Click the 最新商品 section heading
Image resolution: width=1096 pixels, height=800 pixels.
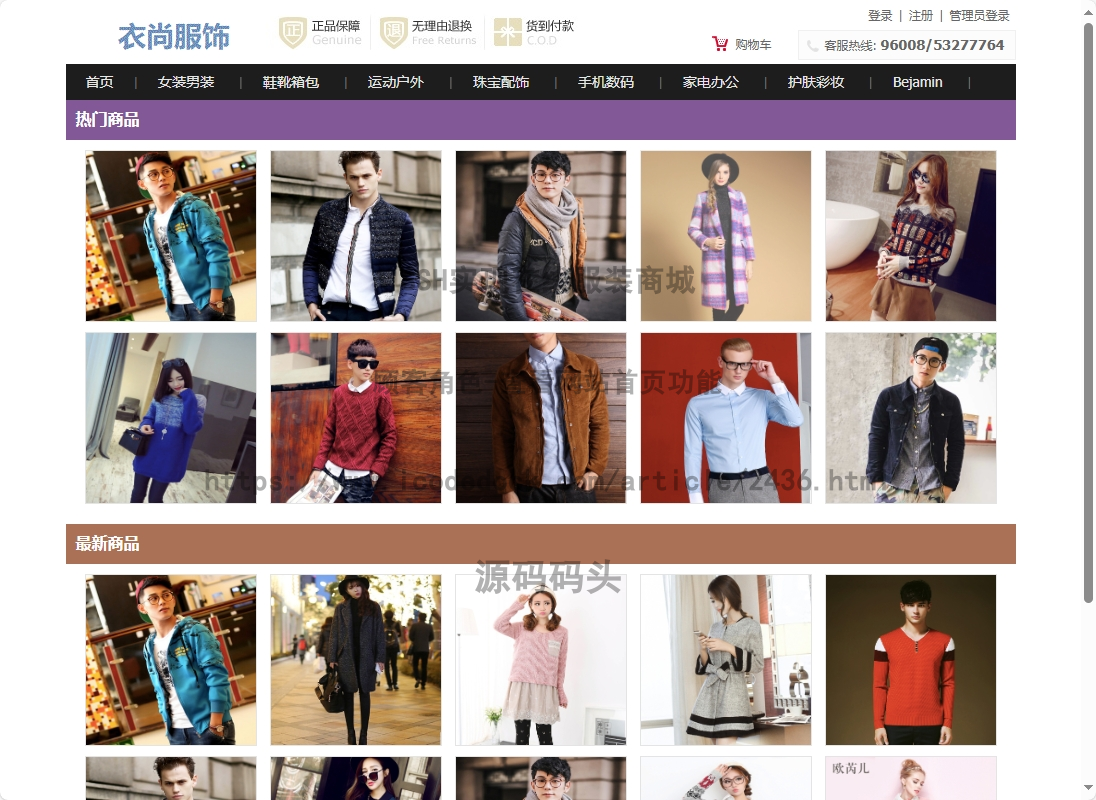coord(107,544)
